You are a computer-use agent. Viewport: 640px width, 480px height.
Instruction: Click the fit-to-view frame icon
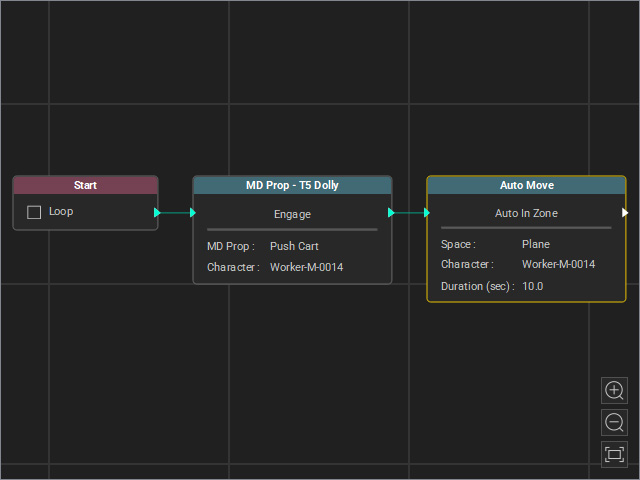(614, 454)
